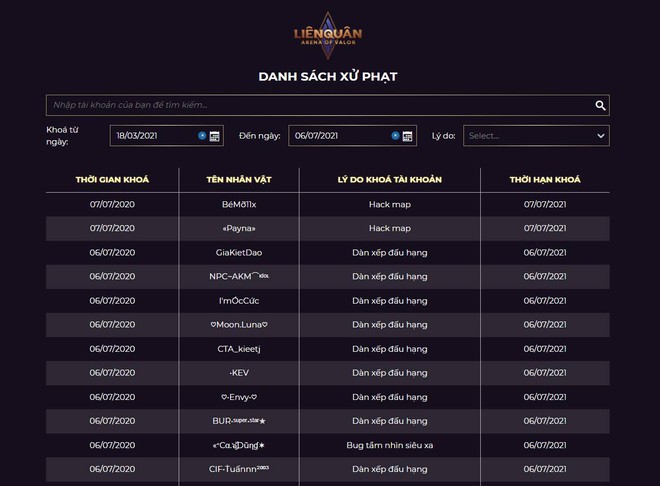Click the magnifier search icon
Viewport: 660px width, 486px height.
(600, 105)
